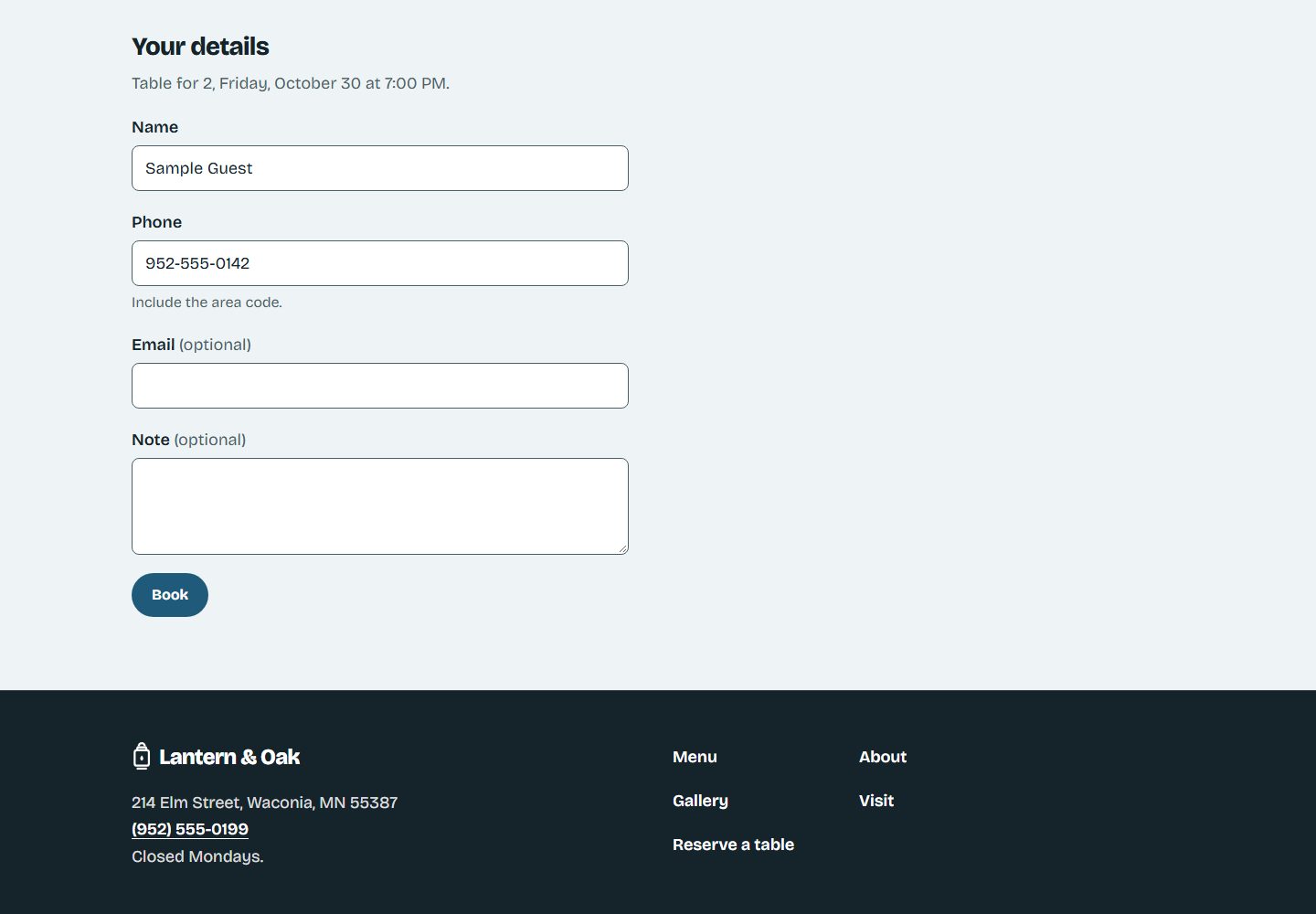
Task: Go to the Gallery footer link
Action: click(700, 801)
